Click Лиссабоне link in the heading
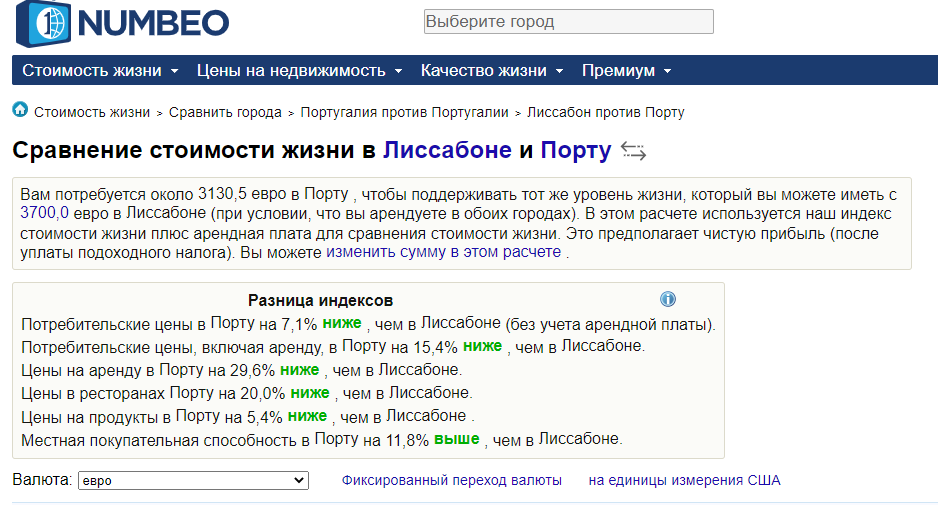 tap(447, 151)
